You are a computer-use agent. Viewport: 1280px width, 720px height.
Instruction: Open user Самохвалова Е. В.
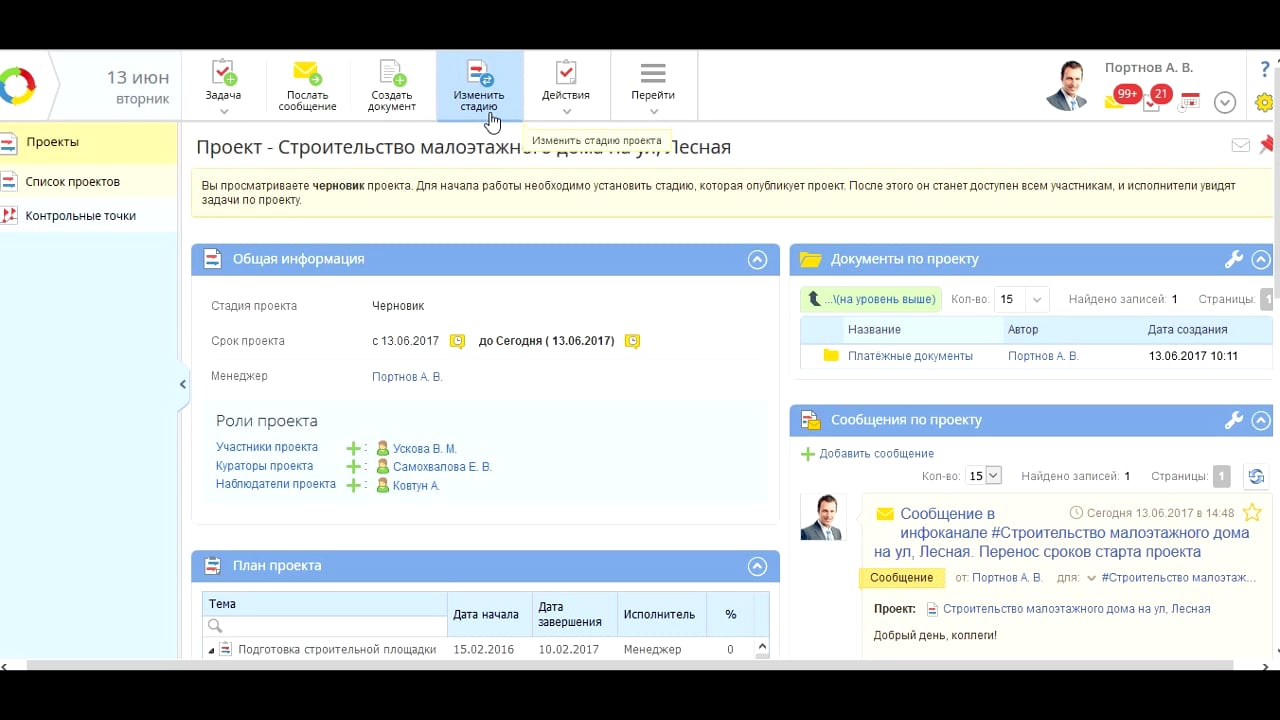pyautogui.click(x=442, y=467)
